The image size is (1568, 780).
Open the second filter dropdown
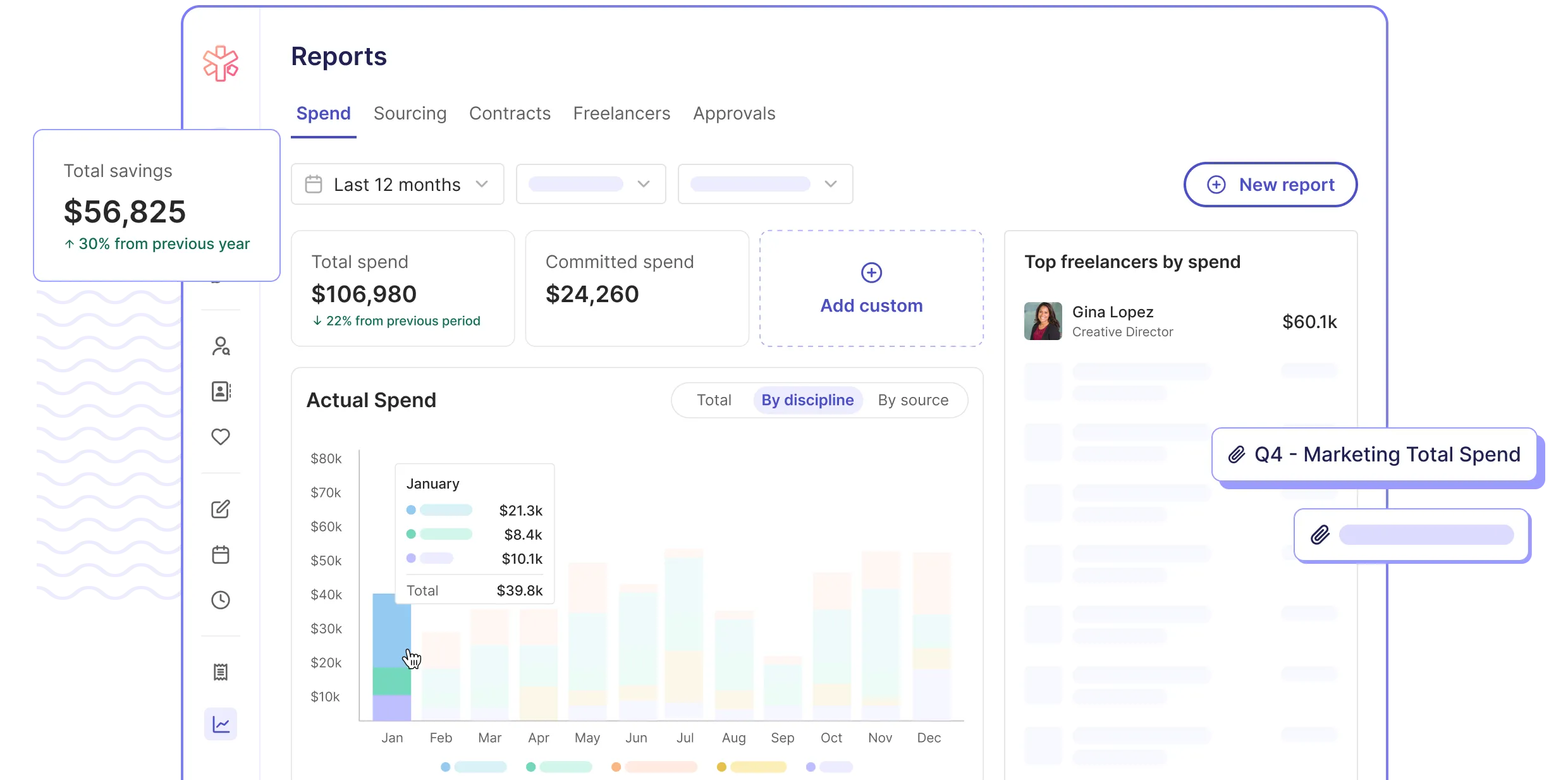[591, 184]
